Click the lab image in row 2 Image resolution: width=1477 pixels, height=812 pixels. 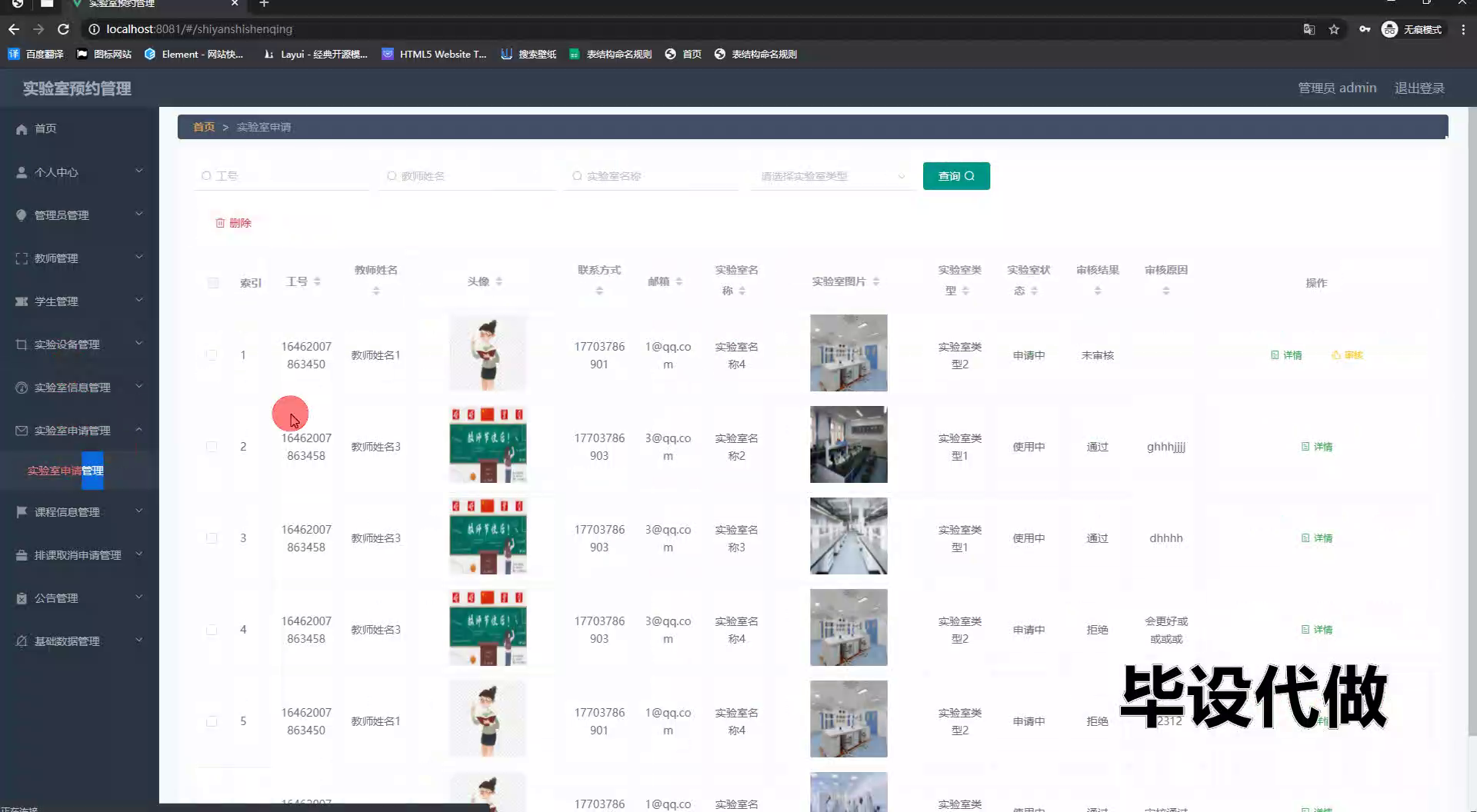[x=849, y=444]
